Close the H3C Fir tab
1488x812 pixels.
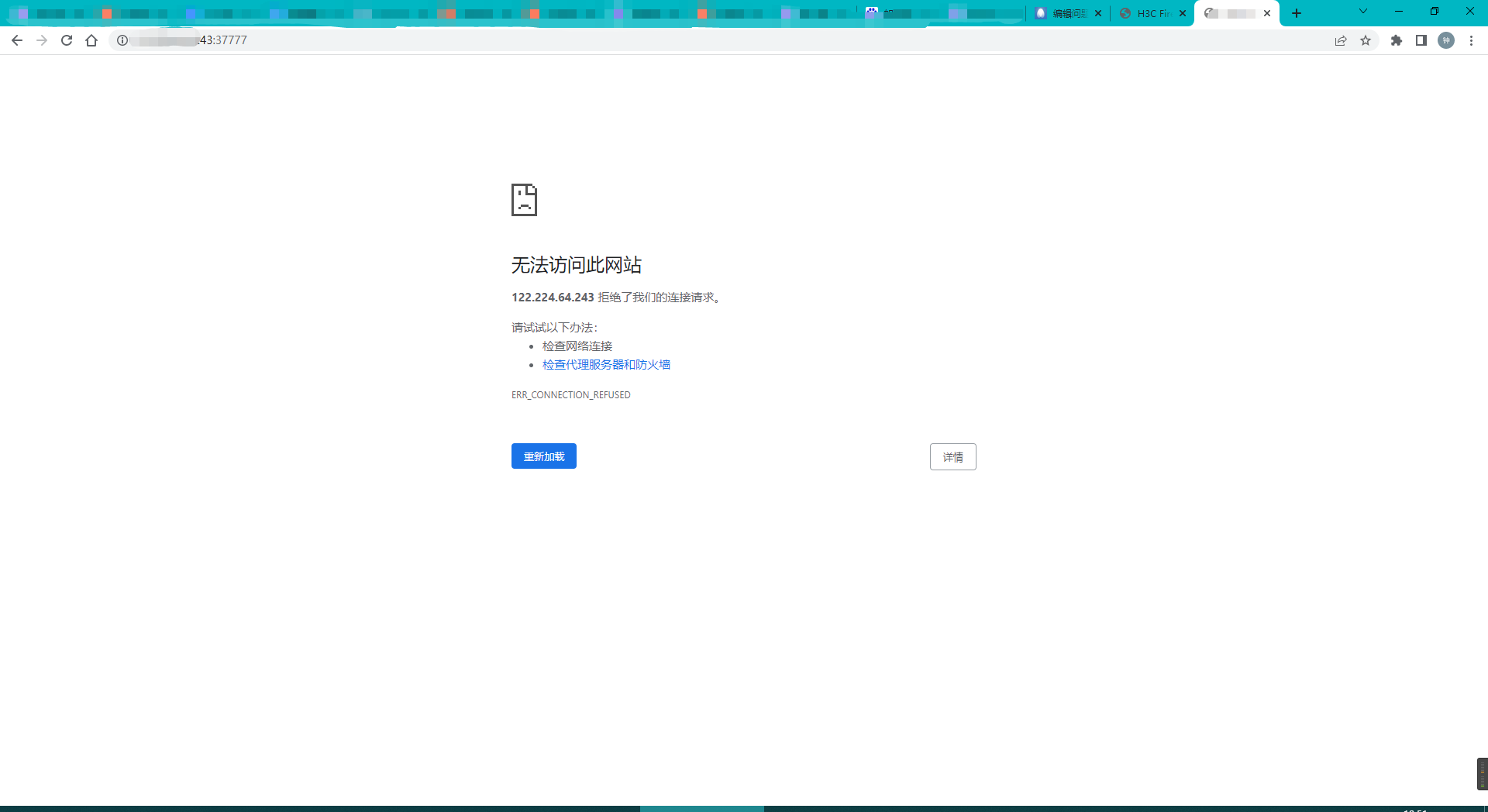[1183, 13]
